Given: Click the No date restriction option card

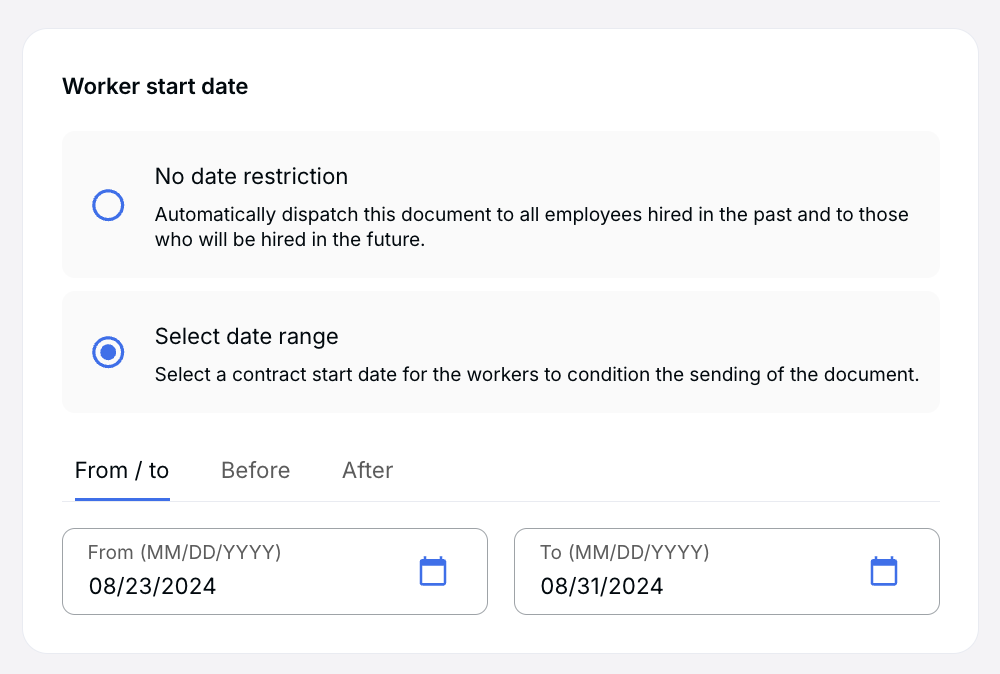Looking at the screenshot, I should [x=500, y=204].
